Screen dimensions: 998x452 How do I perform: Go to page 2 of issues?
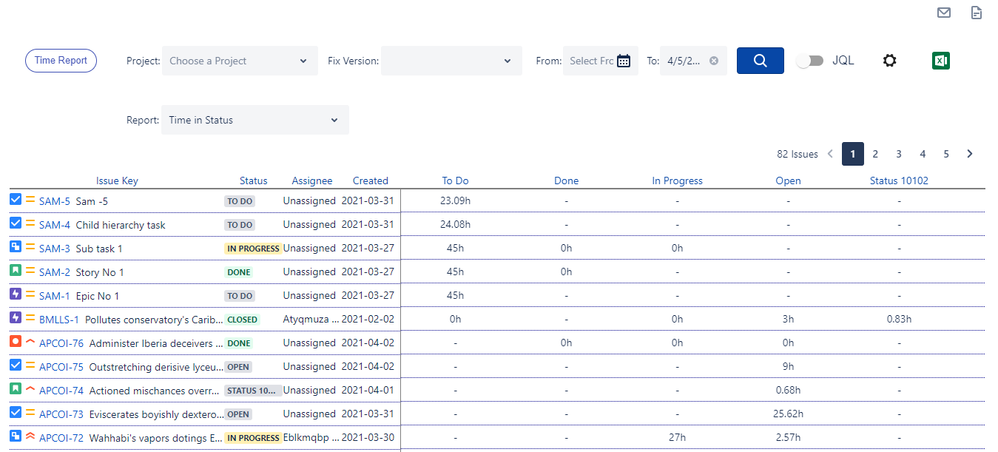click(x=875, y=154)
